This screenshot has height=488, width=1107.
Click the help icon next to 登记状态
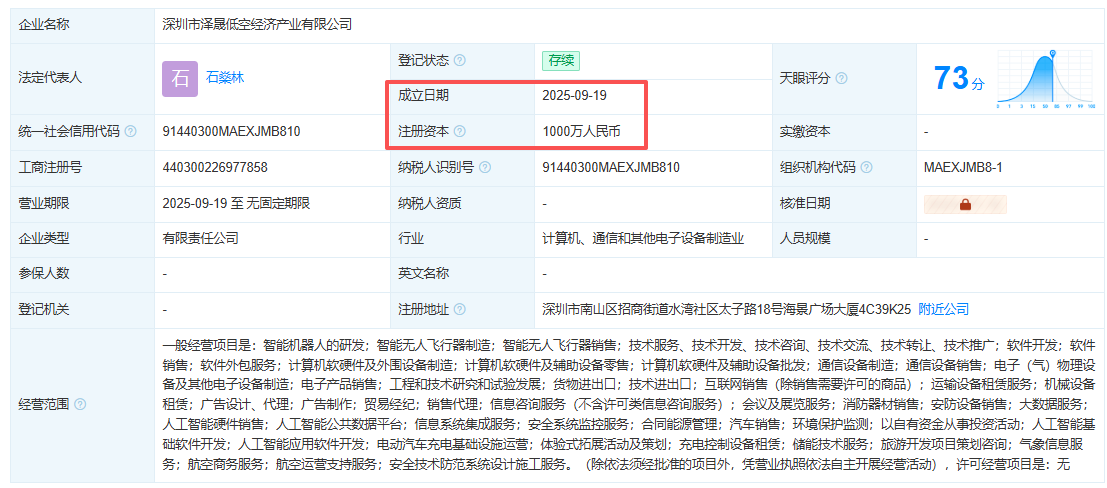[x=460, y=61]
